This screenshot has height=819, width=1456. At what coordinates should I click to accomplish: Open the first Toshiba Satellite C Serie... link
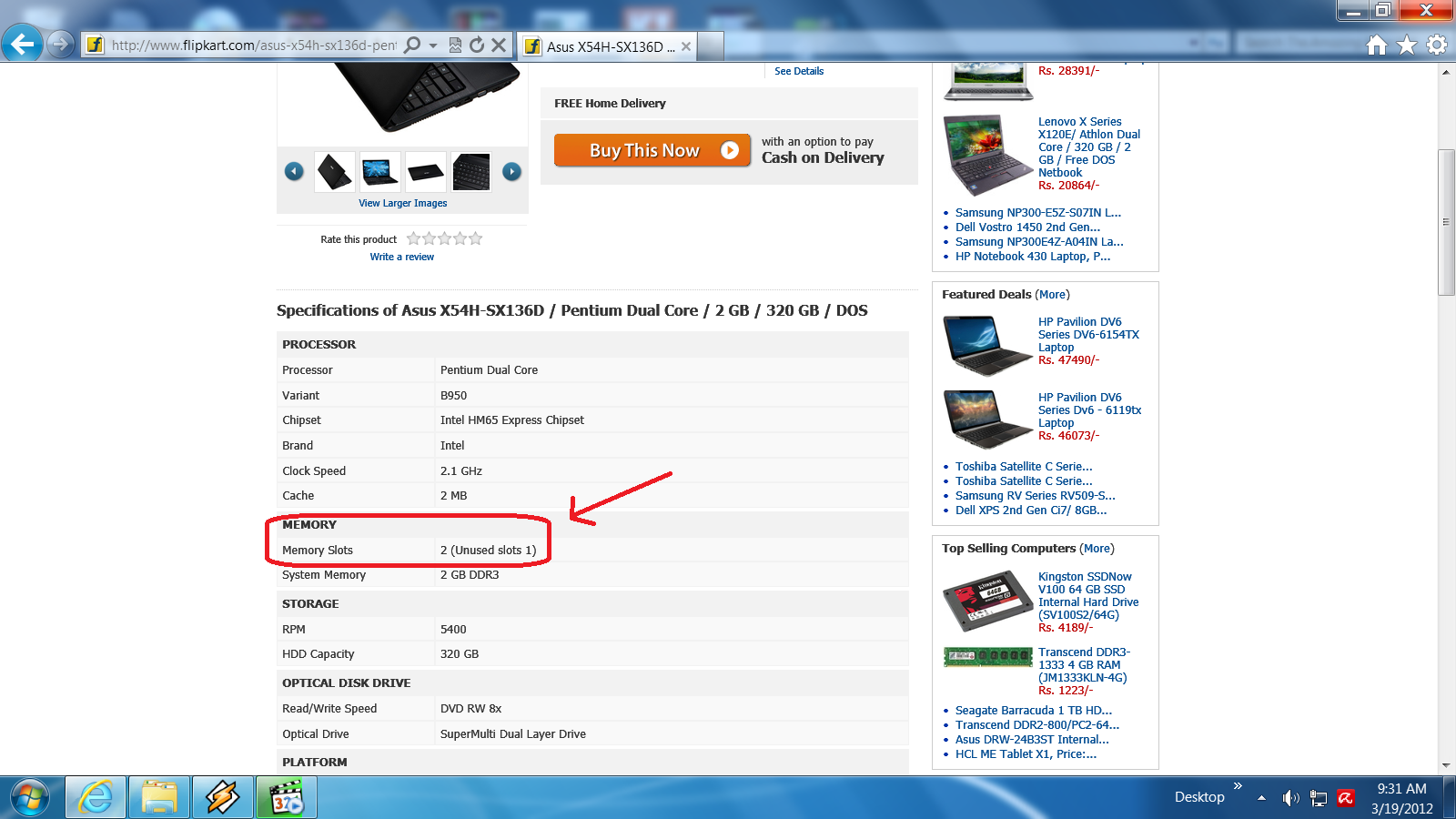click(x=1024, y=467)
